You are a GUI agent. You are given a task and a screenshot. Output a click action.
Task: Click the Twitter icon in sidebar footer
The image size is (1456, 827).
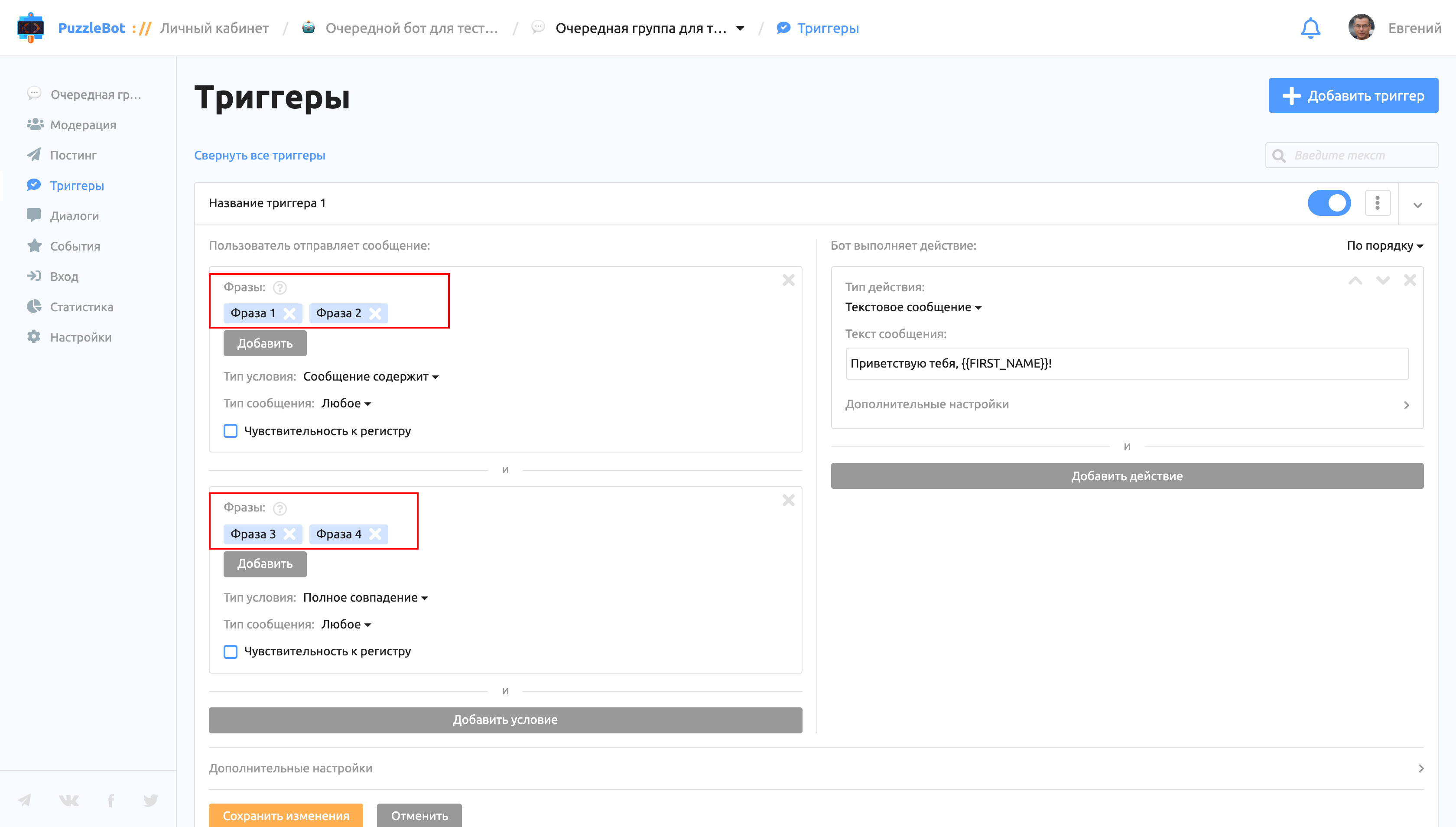pos(150,800)
